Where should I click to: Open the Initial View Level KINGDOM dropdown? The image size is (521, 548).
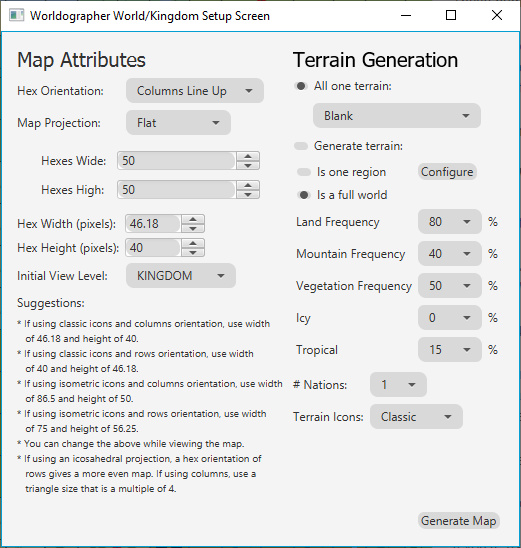pos(181,276)
